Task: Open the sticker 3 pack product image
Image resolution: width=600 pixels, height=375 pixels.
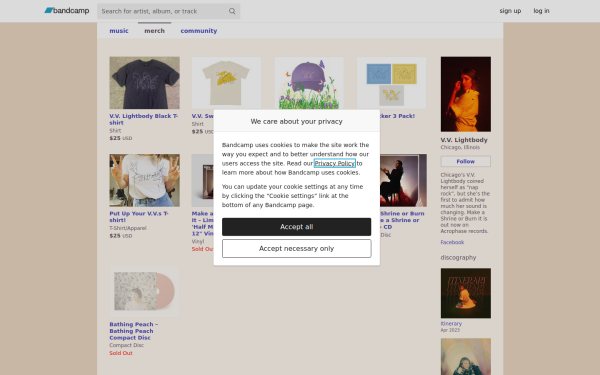Action: [391, 83]
